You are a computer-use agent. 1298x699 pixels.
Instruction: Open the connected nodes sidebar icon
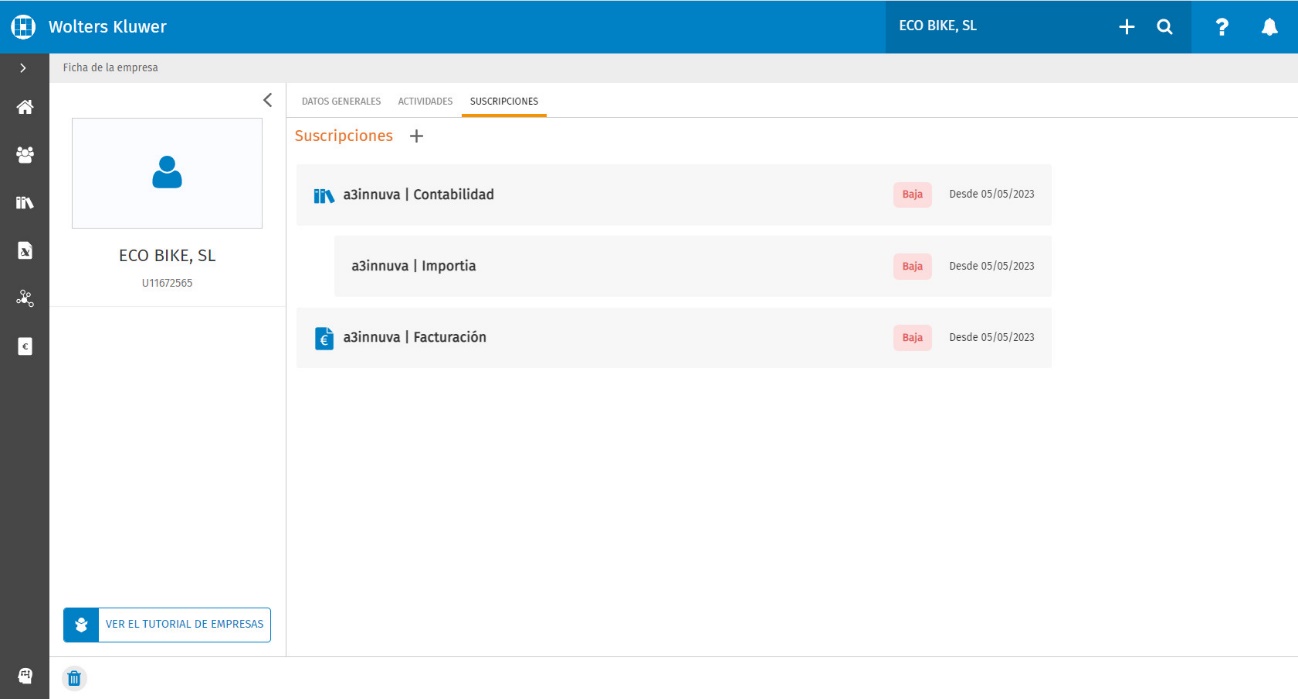coord(25,298)
